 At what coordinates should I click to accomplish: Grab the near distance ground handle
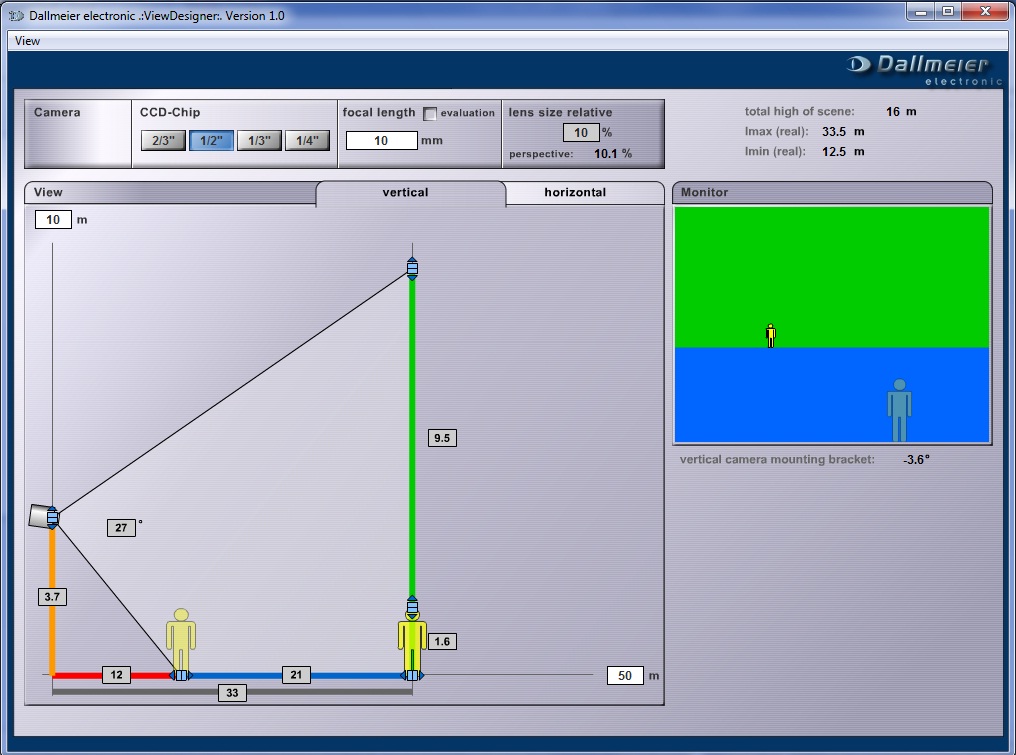coord(181,675)
